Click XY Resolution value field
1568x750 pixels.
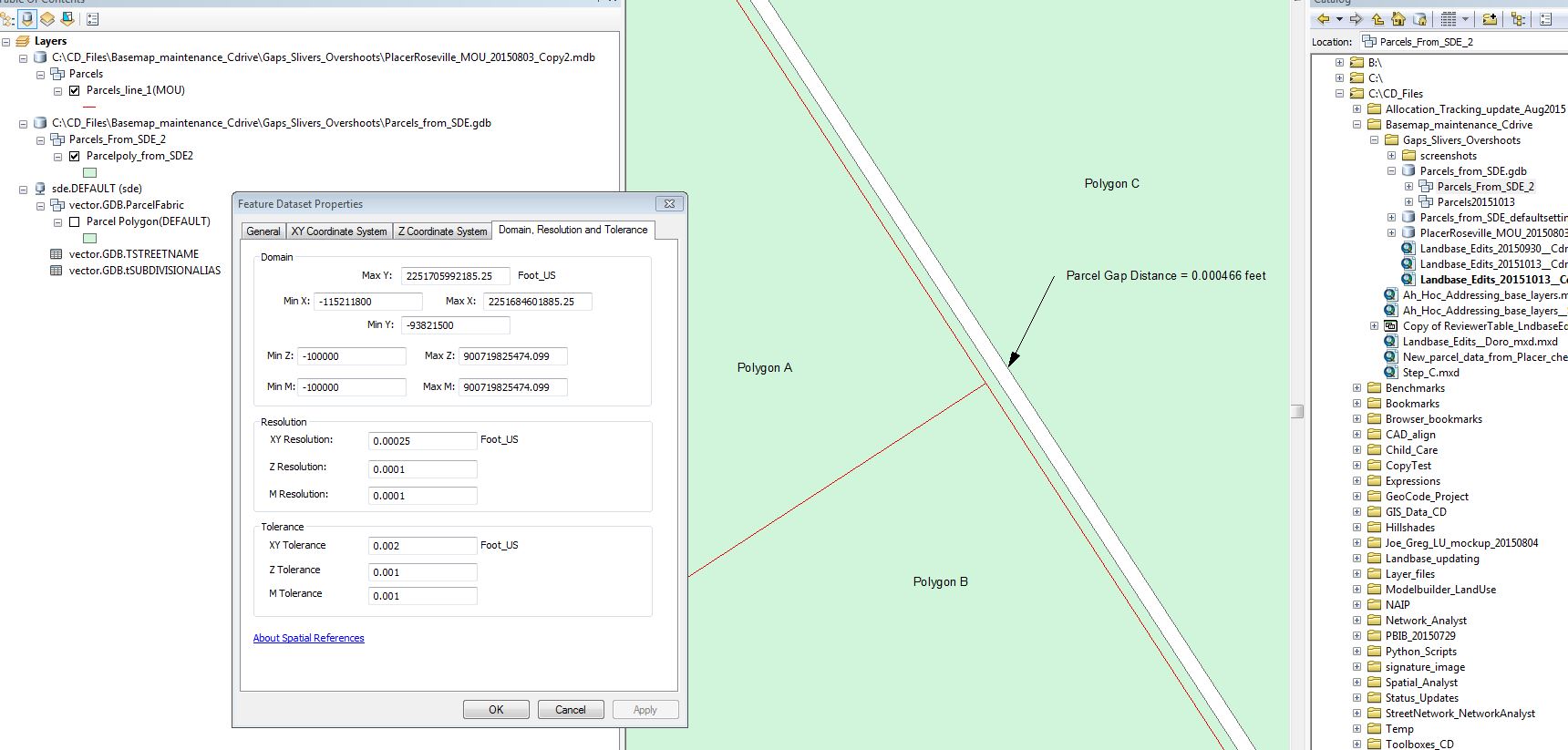coord(422,441)
